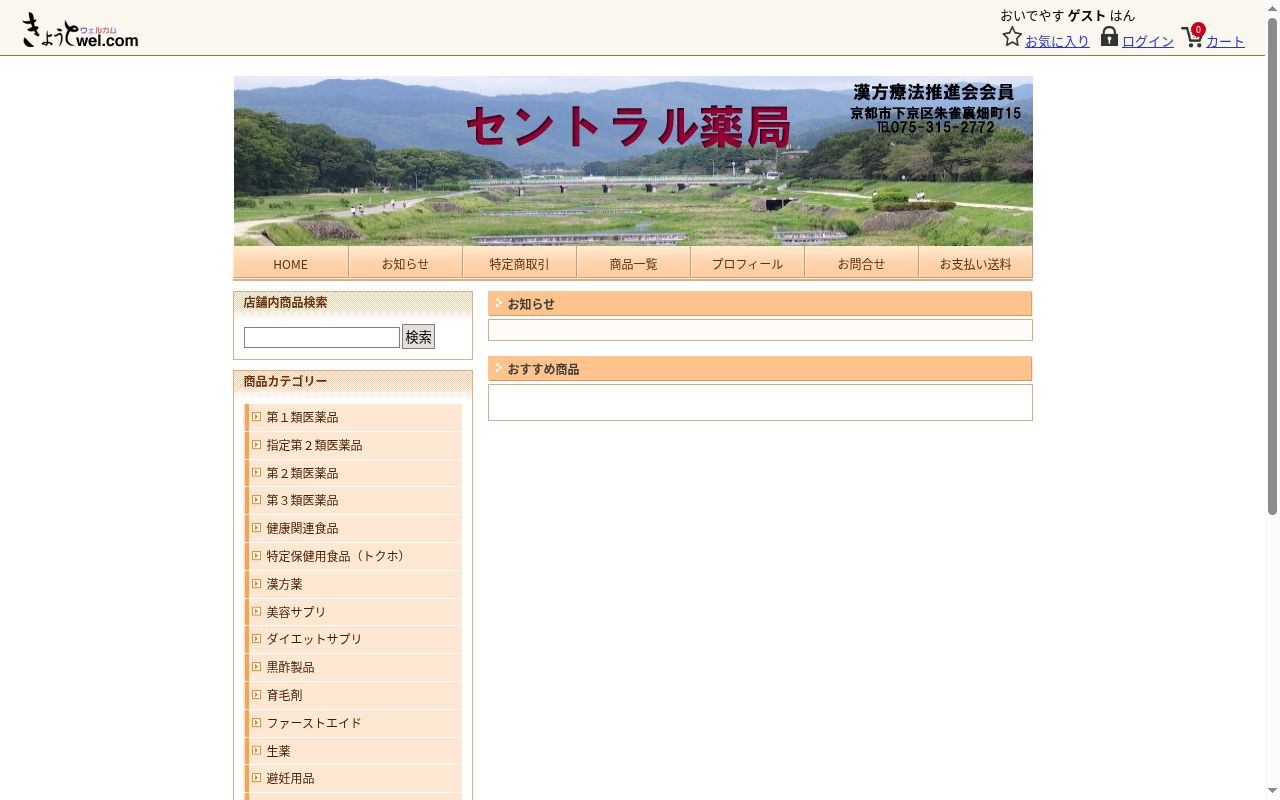Open the お支払い送料 navigation tab
The image size is (1280, 800).
pyautogui.click(x=975, y=263)
